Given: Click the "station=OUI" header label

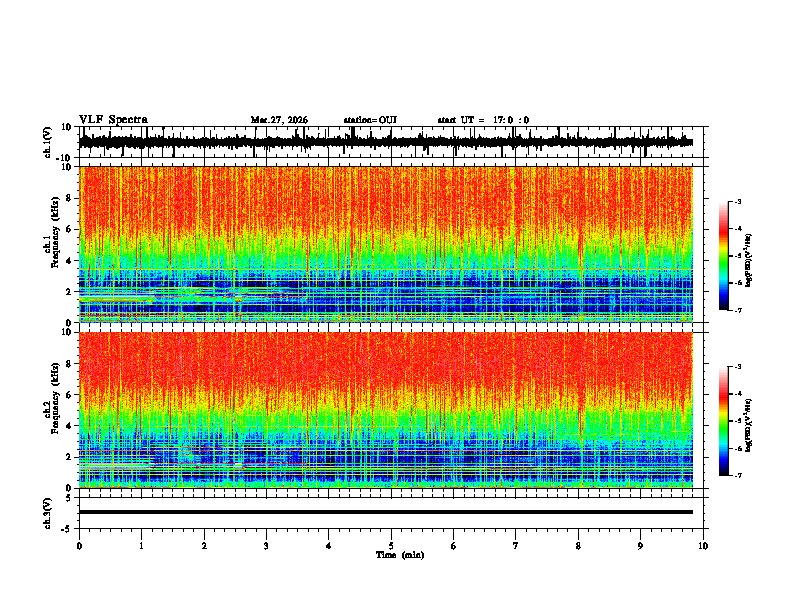Looking at the screenshot, I should point(370,120).
